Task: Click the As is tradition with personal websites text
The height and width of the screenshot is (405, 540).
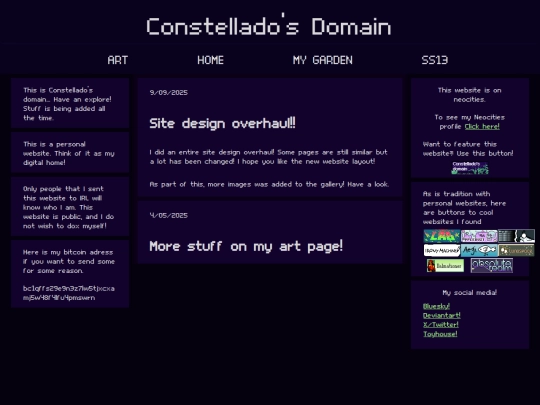Action: click(x=464, y=208)
